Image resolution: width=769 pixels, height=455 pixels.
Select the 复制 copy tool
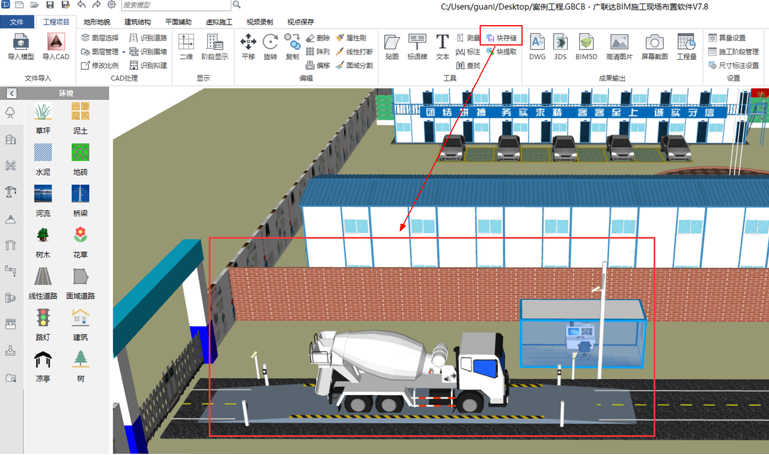tap(292, 47)
